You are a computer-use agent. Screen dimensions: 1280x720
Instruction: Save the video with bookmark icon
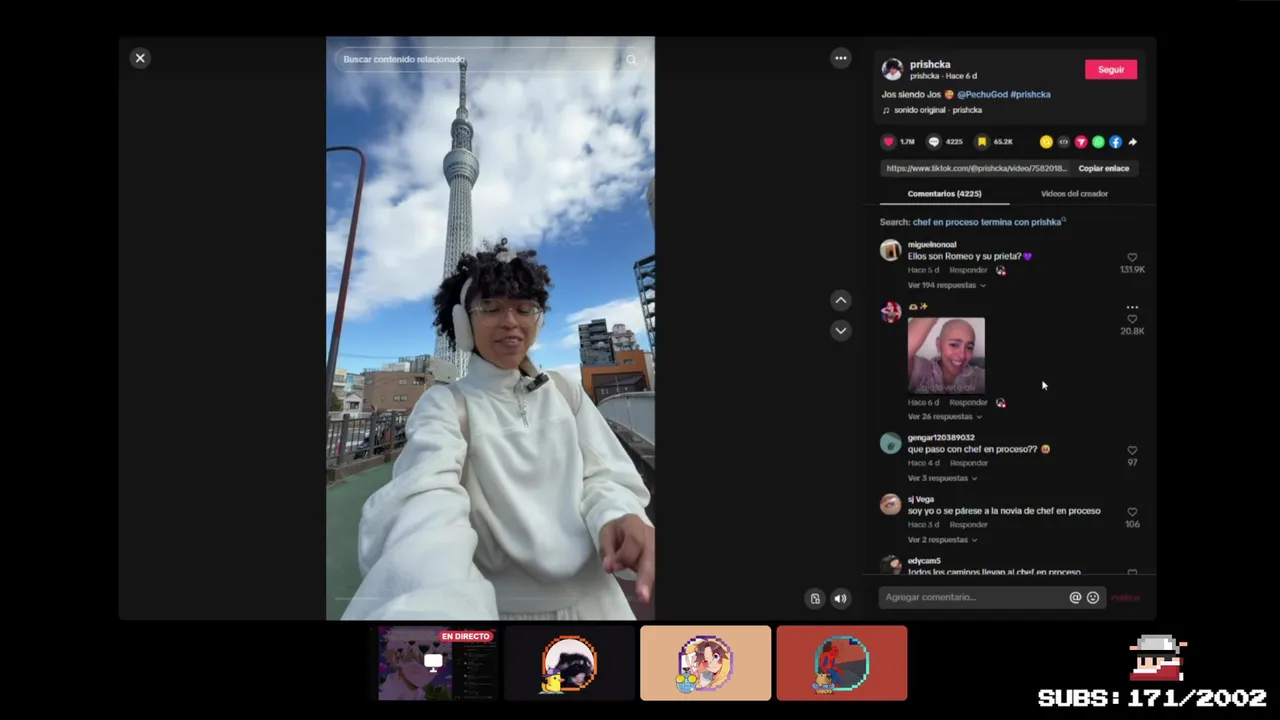click(982, 142)
